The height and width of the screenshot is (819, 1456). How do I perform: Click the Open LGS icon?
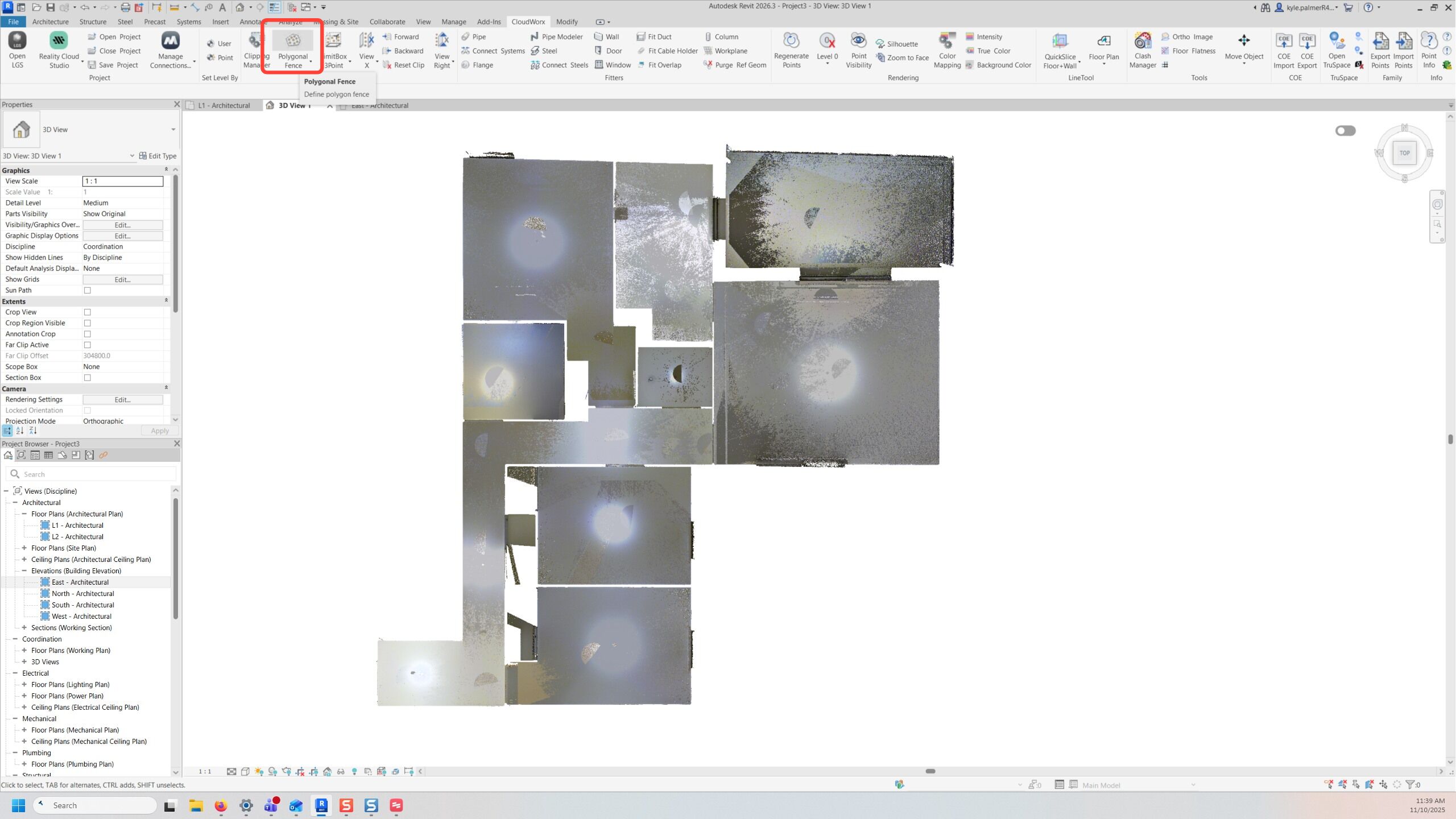pos(17,42)
